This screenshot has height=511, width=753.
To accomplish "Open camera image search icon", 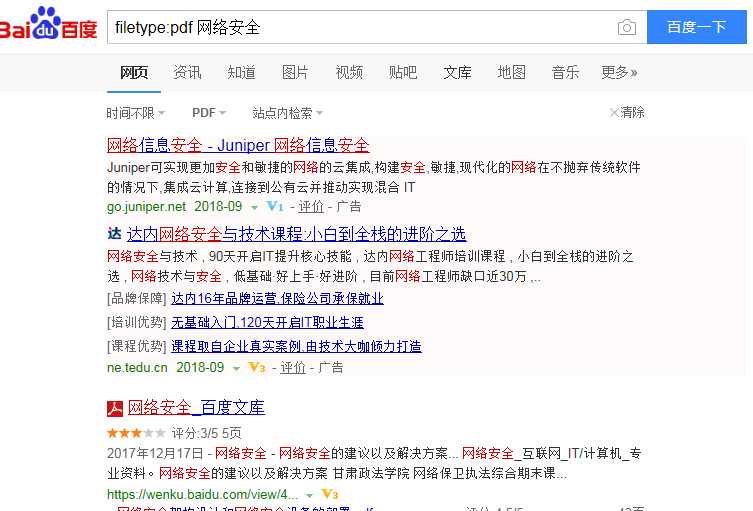I will click(627, 27).
